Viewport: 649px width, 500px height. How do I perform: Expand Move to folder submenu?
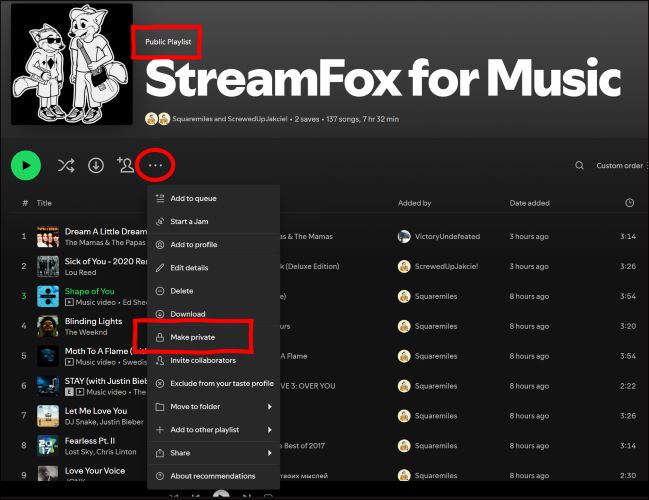coord(214,407)
